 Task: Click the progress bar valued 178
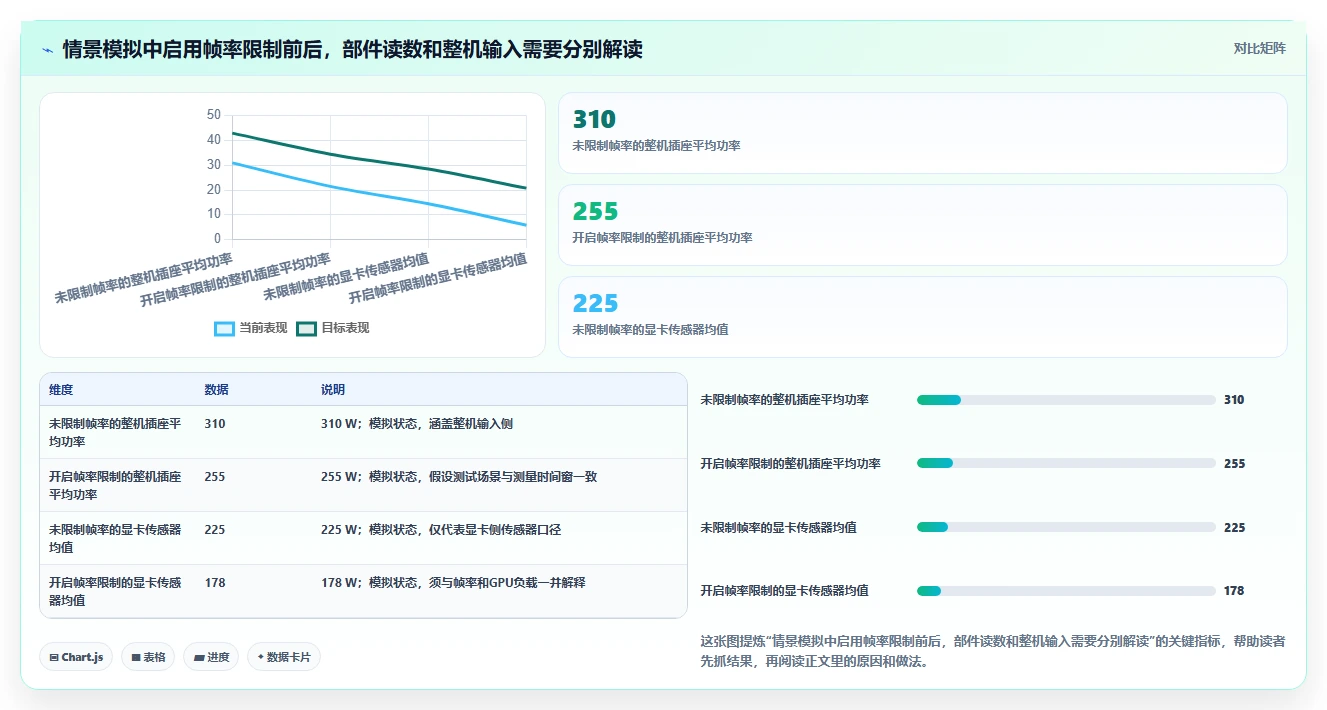tap(1066, 591)
